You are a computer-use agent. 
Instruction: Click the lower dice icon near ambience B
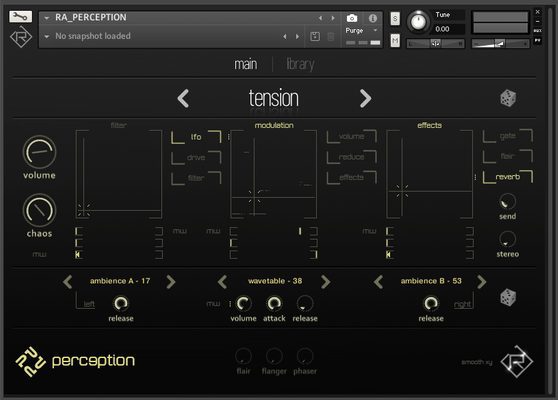pyautogui.click(x=508, y=298)
